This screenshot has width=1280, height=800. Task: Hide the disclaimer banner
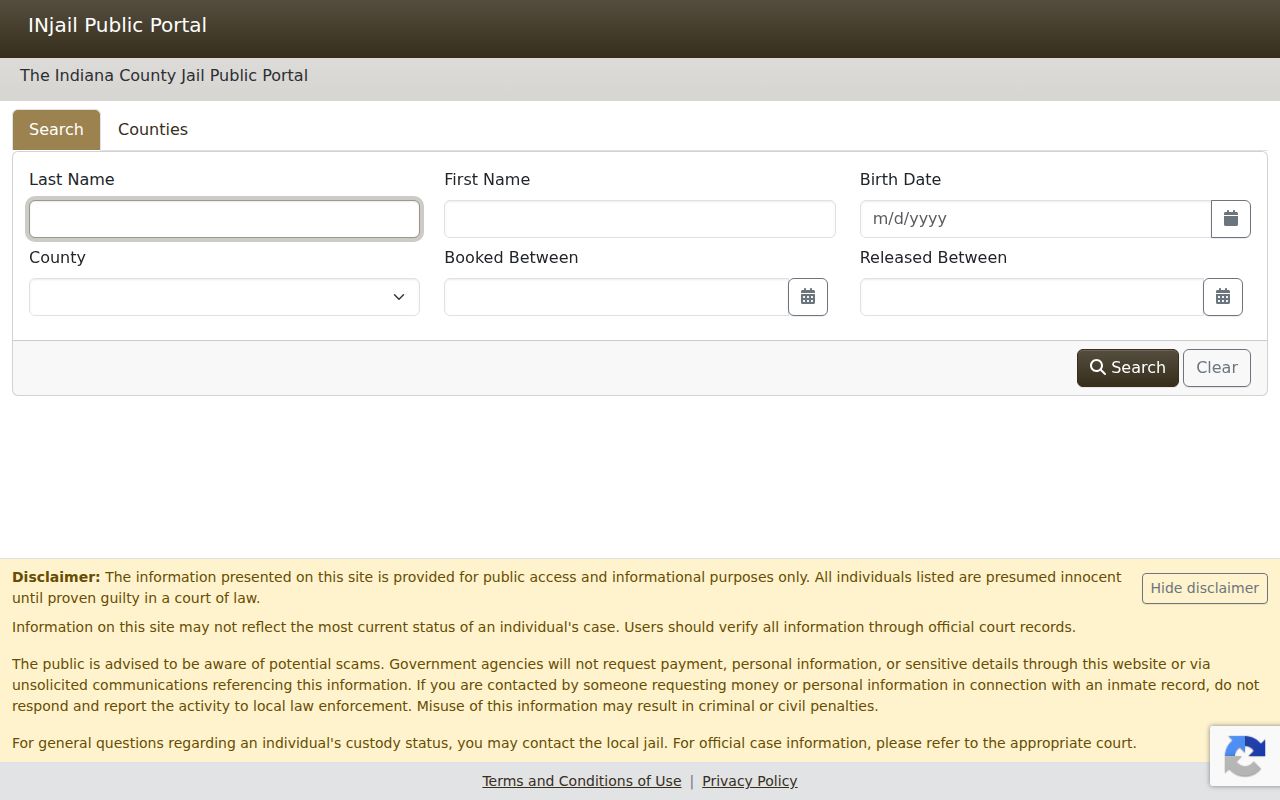pos(1205,588)
